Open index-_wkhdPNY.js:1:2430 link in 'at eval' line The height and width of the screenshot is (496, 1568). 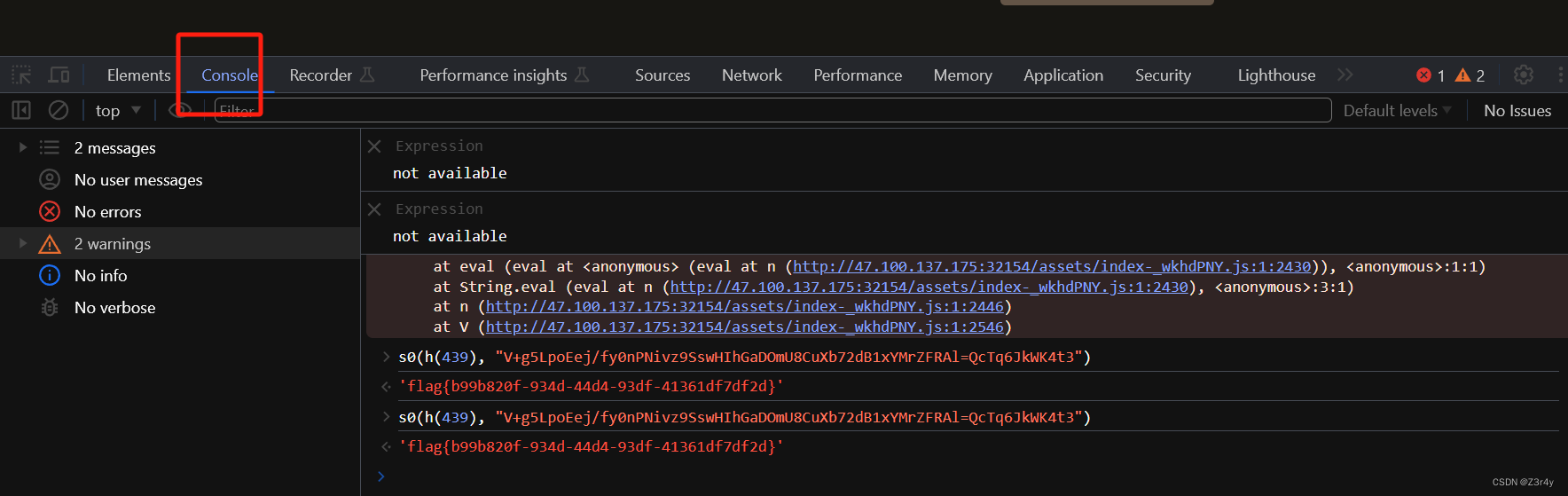[1052, 266]
